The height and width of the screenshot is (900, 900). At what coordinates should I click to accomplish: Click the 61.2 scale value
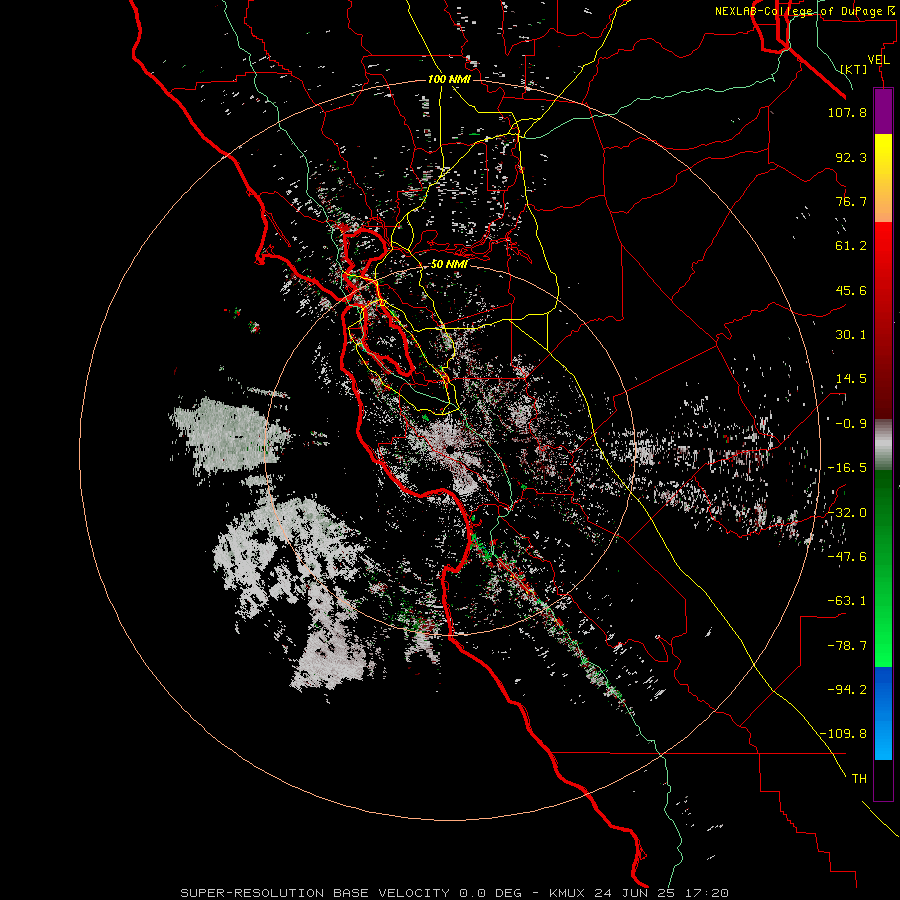[851, 246]
